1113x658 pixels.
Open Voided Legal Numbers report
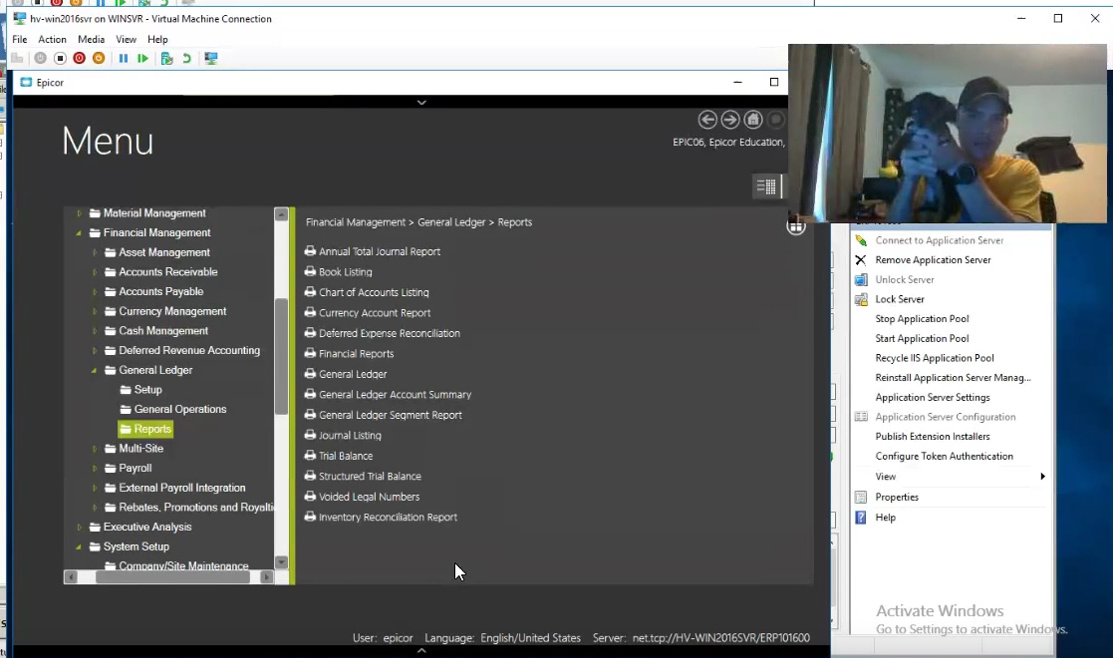tap(369, 497)
